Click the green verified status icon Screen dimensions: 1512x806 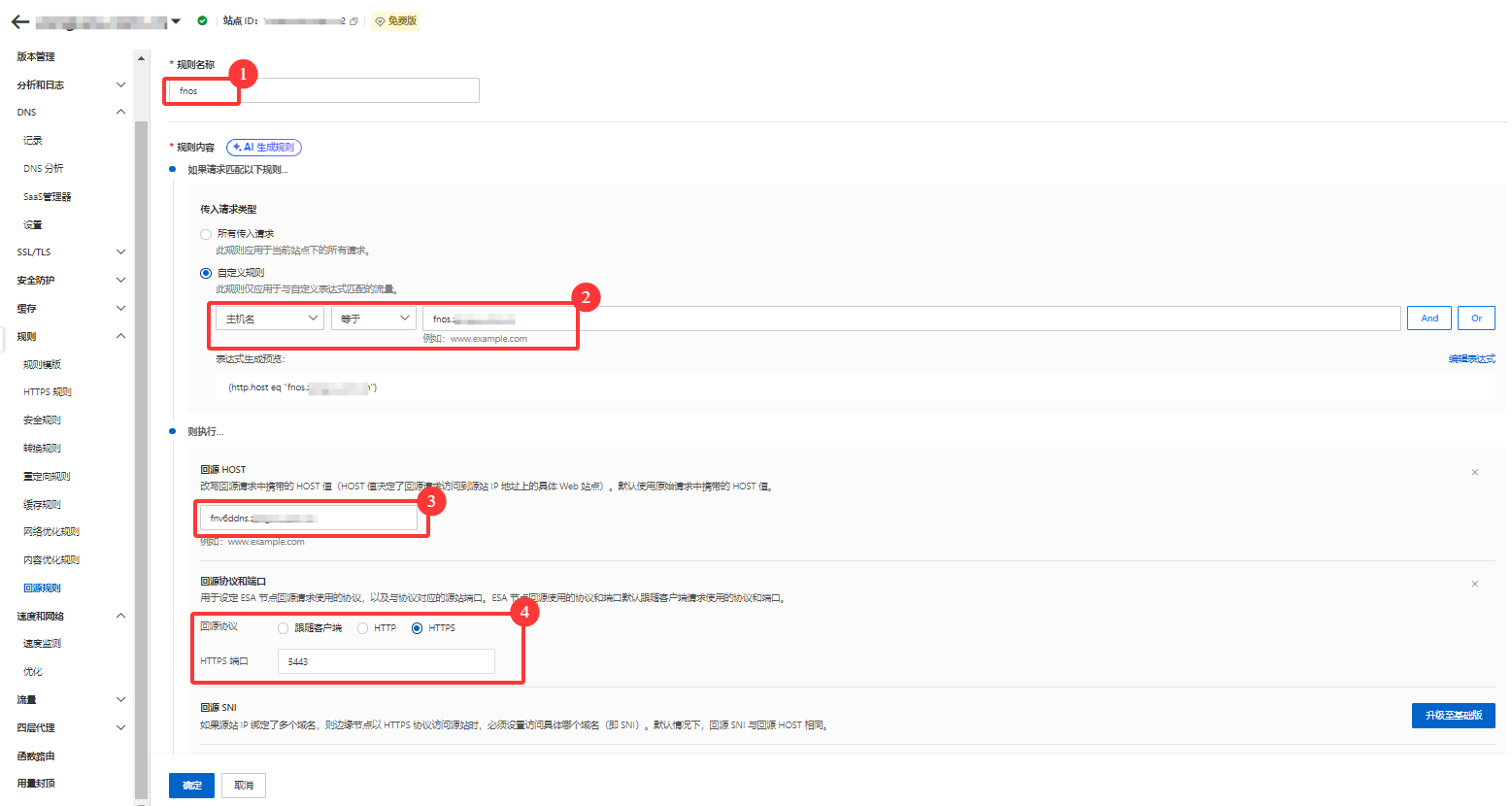coord(202,20)
